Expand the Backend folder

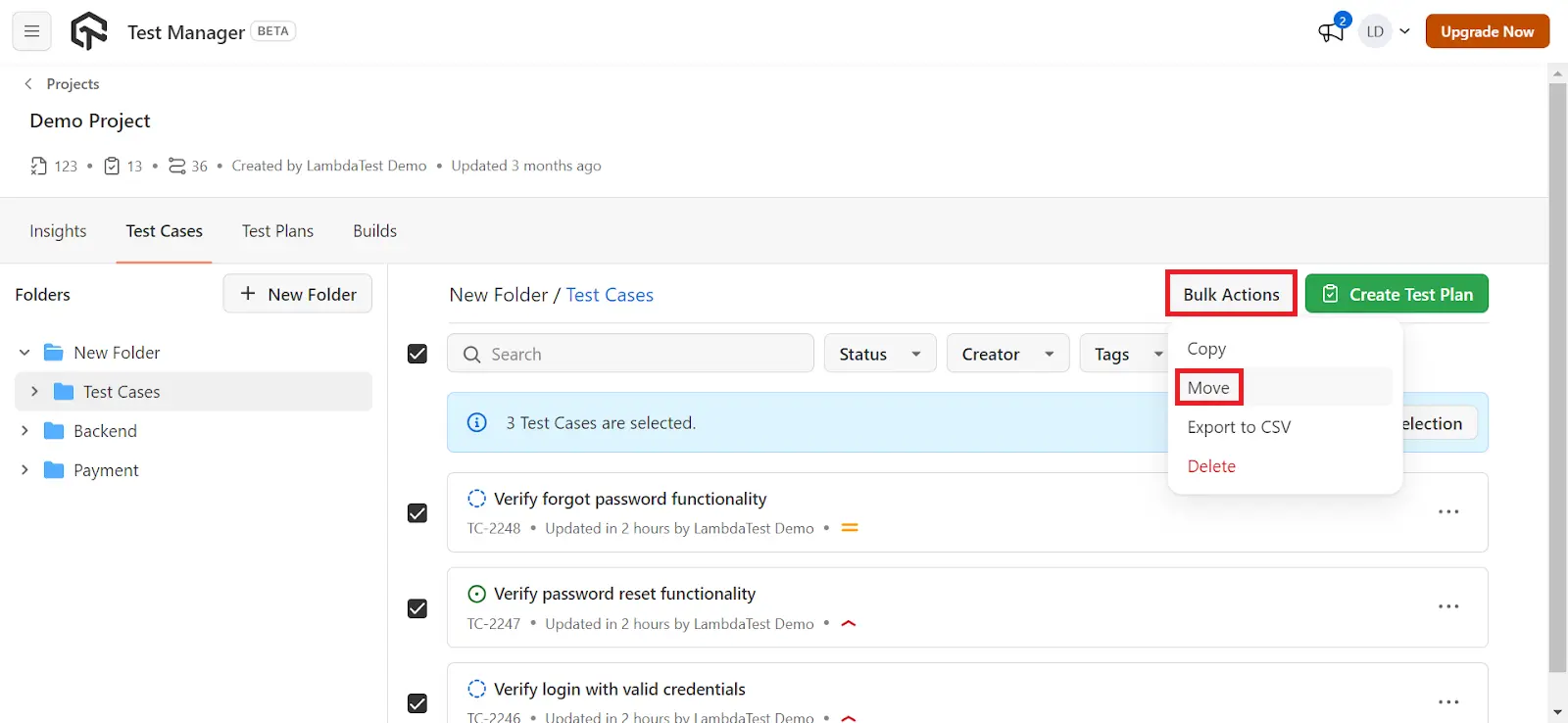pyautogui.click(x=24, y=431)
